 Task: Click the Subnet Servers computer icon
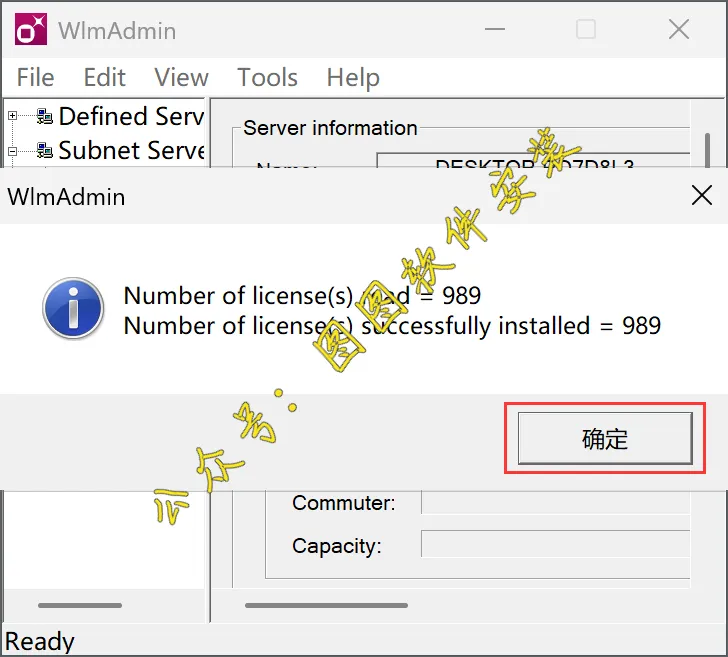pos(45,150)
